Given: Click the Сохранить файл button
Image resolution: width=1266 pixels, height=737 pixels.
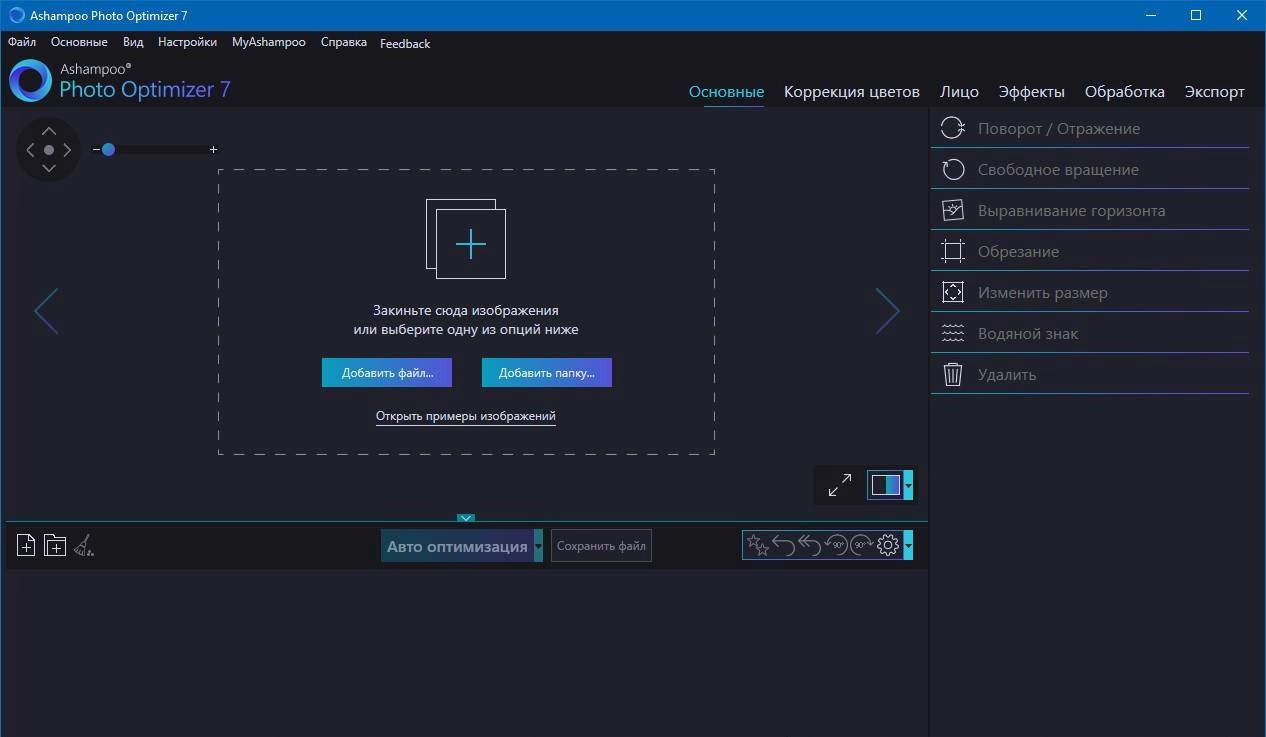Looking at the screenshot, I should tap(601, 546).
